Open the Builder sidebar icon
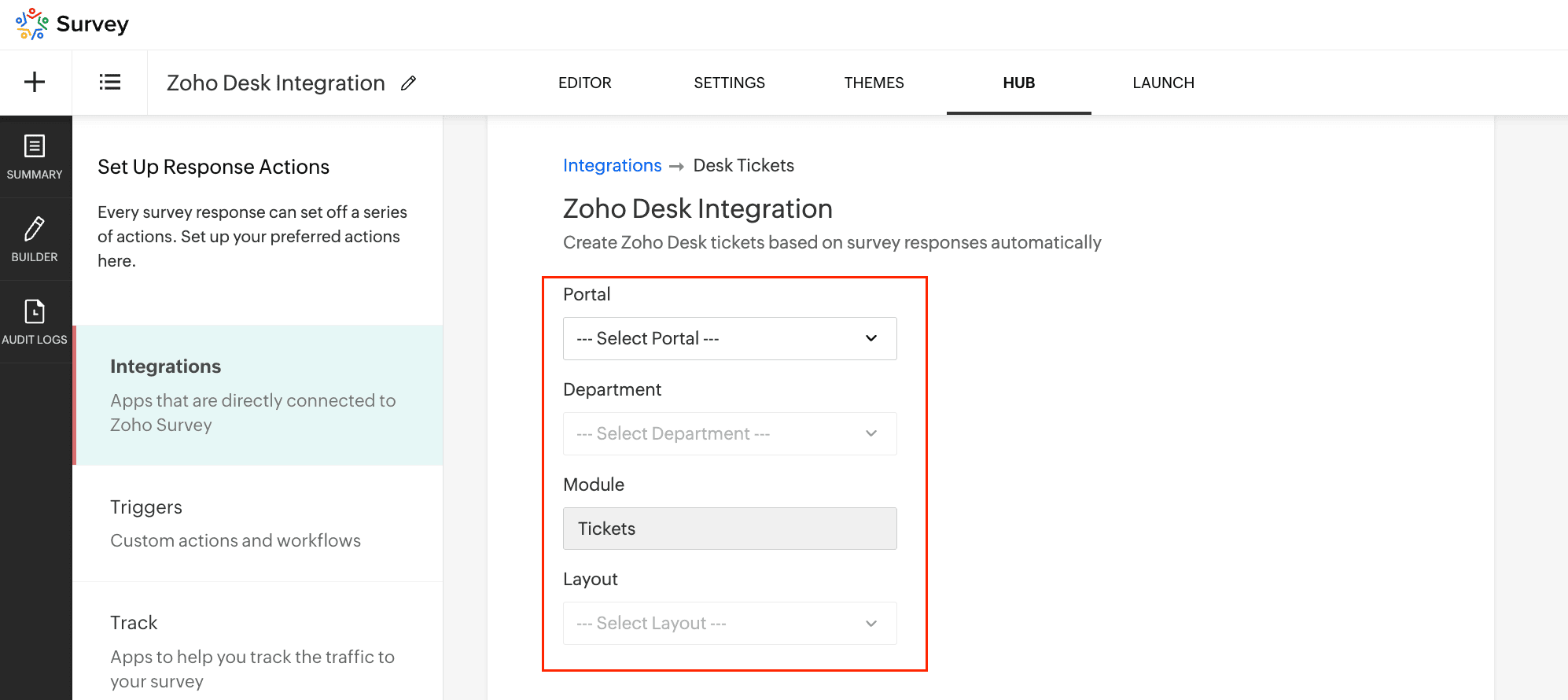The height and width of the screenshot is (700, 1568). pos(35,239)
